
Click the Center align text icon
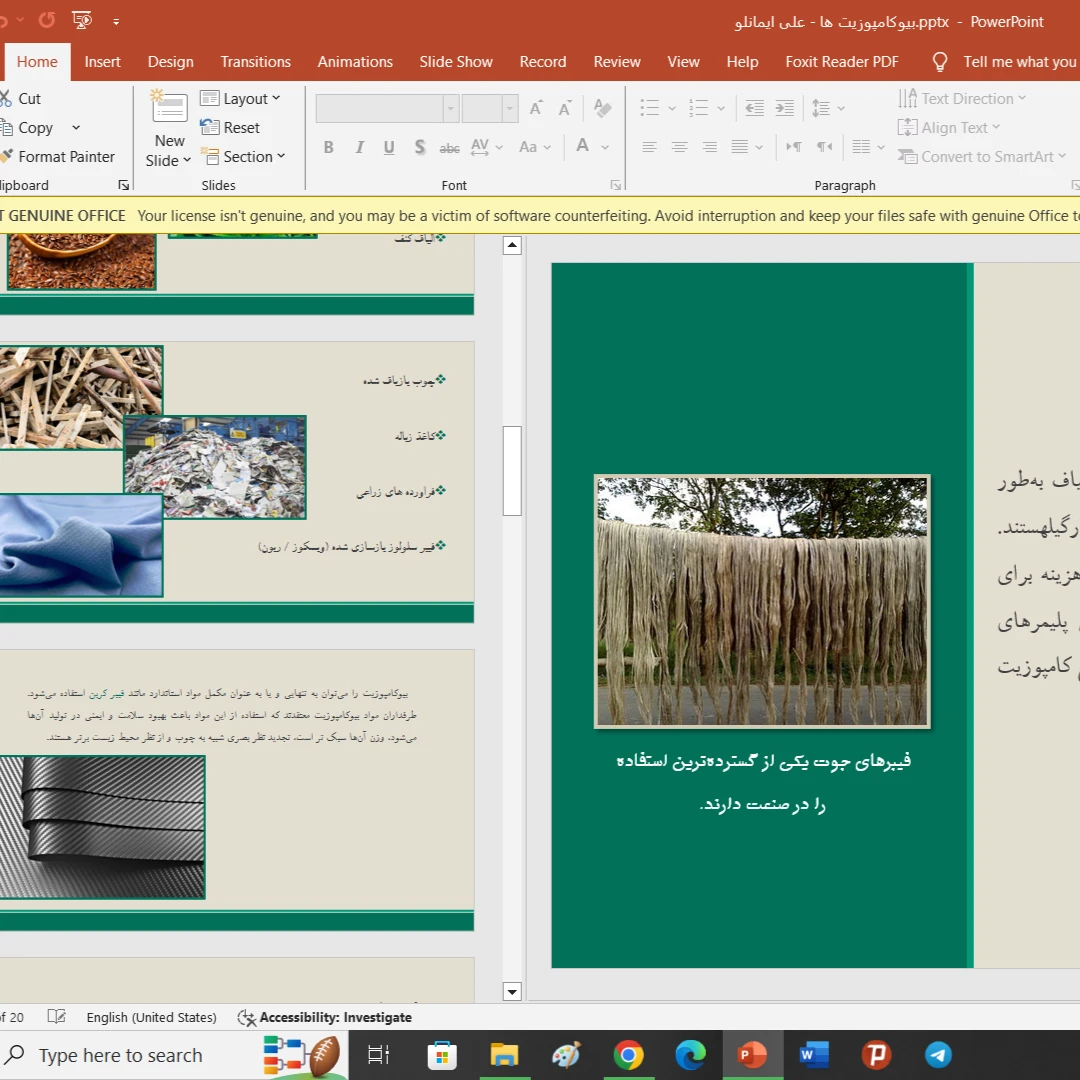[x=679, y=147]
